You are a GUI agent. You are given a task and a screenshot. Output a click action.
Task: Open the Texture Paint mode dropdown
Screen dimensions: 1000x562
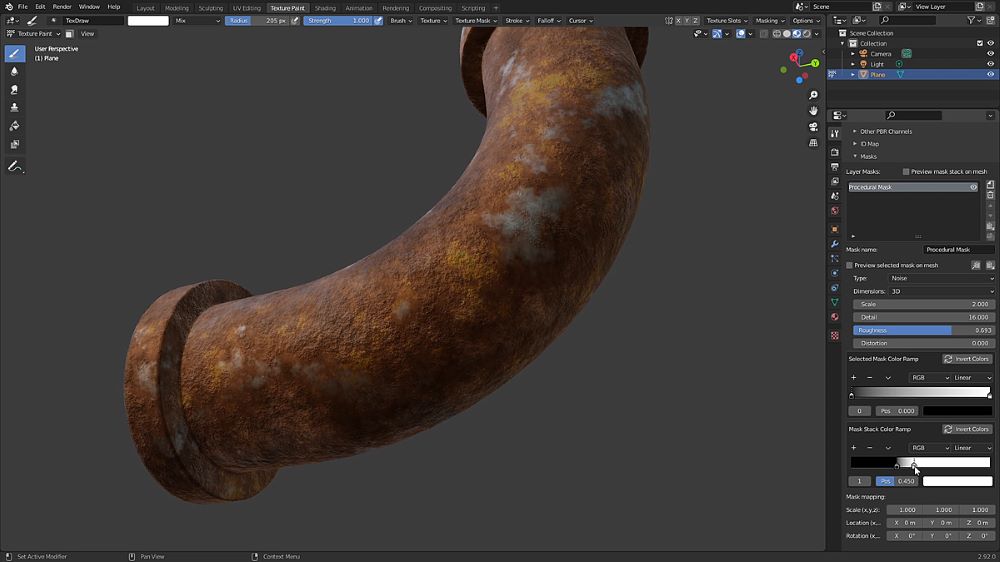coord(33,34)
